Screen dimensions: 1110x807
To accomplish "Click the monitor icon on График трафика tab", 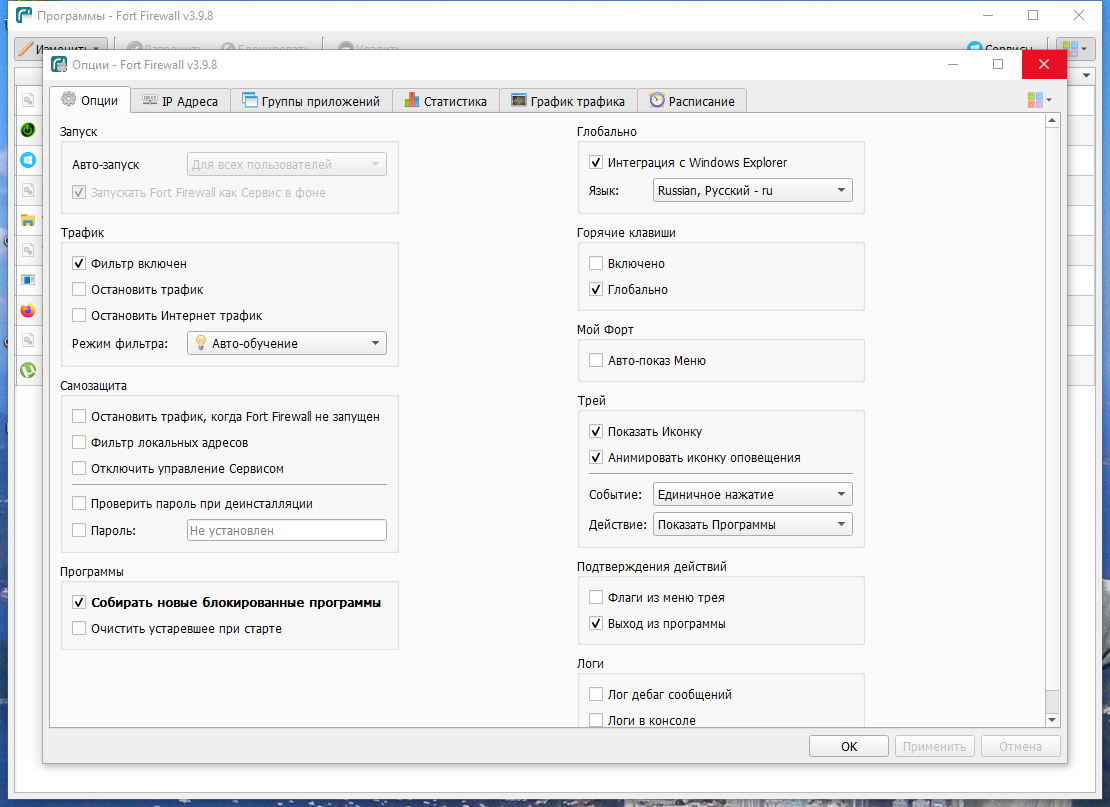I will point(519,101).
